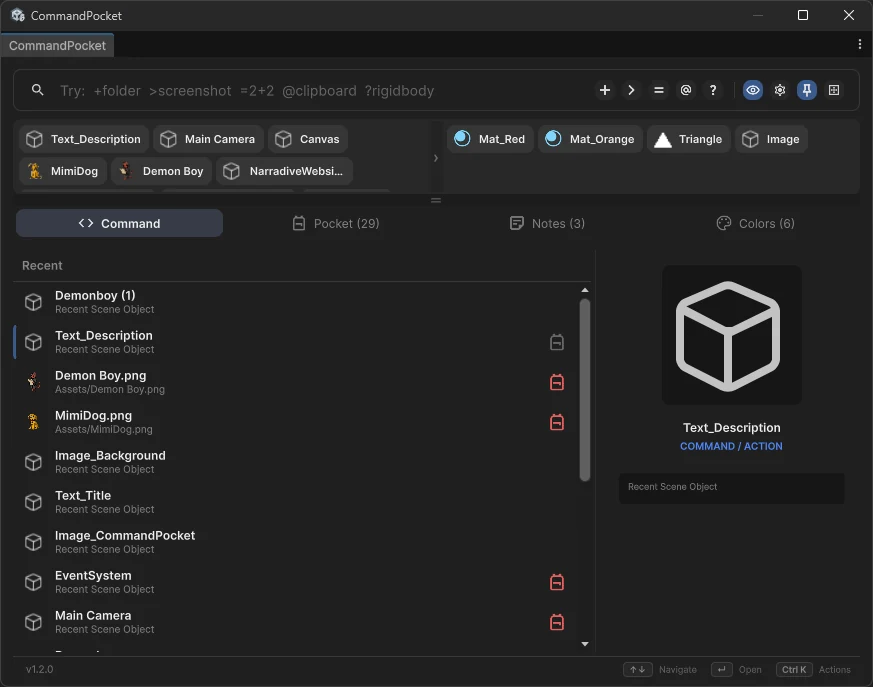Toggle red pocket icon on Demon Boy.png row
The height and width of the screenshot is (687, 873).
point(557,382)
